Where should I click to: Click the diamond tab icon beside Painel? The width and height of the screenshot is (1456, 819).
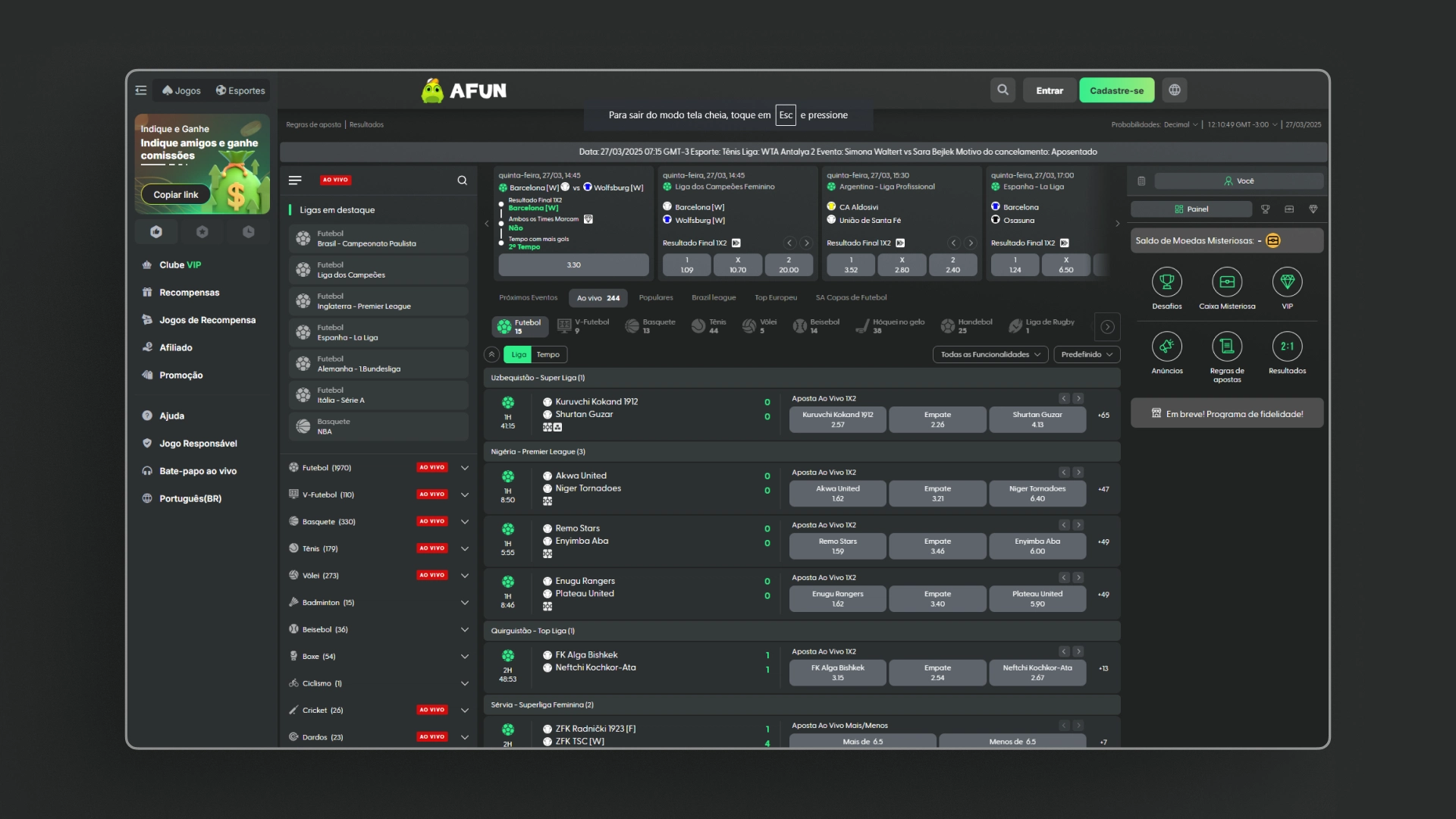1313,209
